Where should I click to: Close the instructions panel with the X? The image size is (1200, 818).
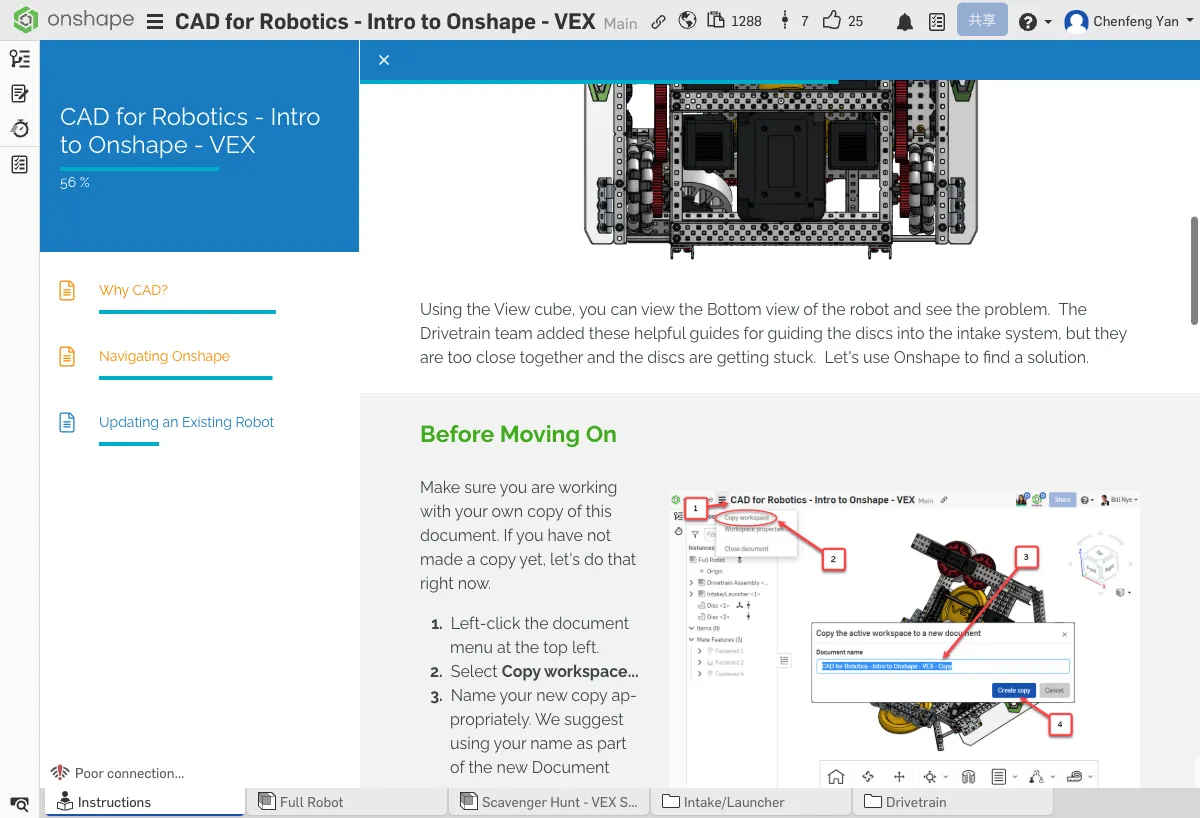tap(384, 60)
